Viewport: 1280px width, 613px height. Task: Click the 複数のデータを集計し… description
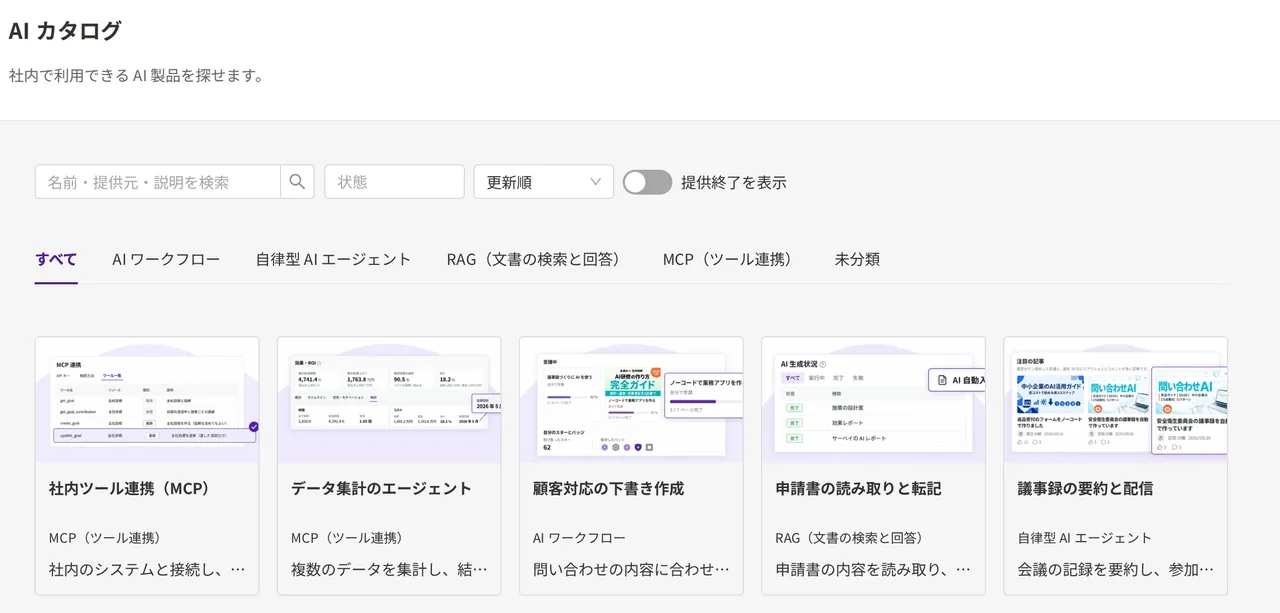389,569
